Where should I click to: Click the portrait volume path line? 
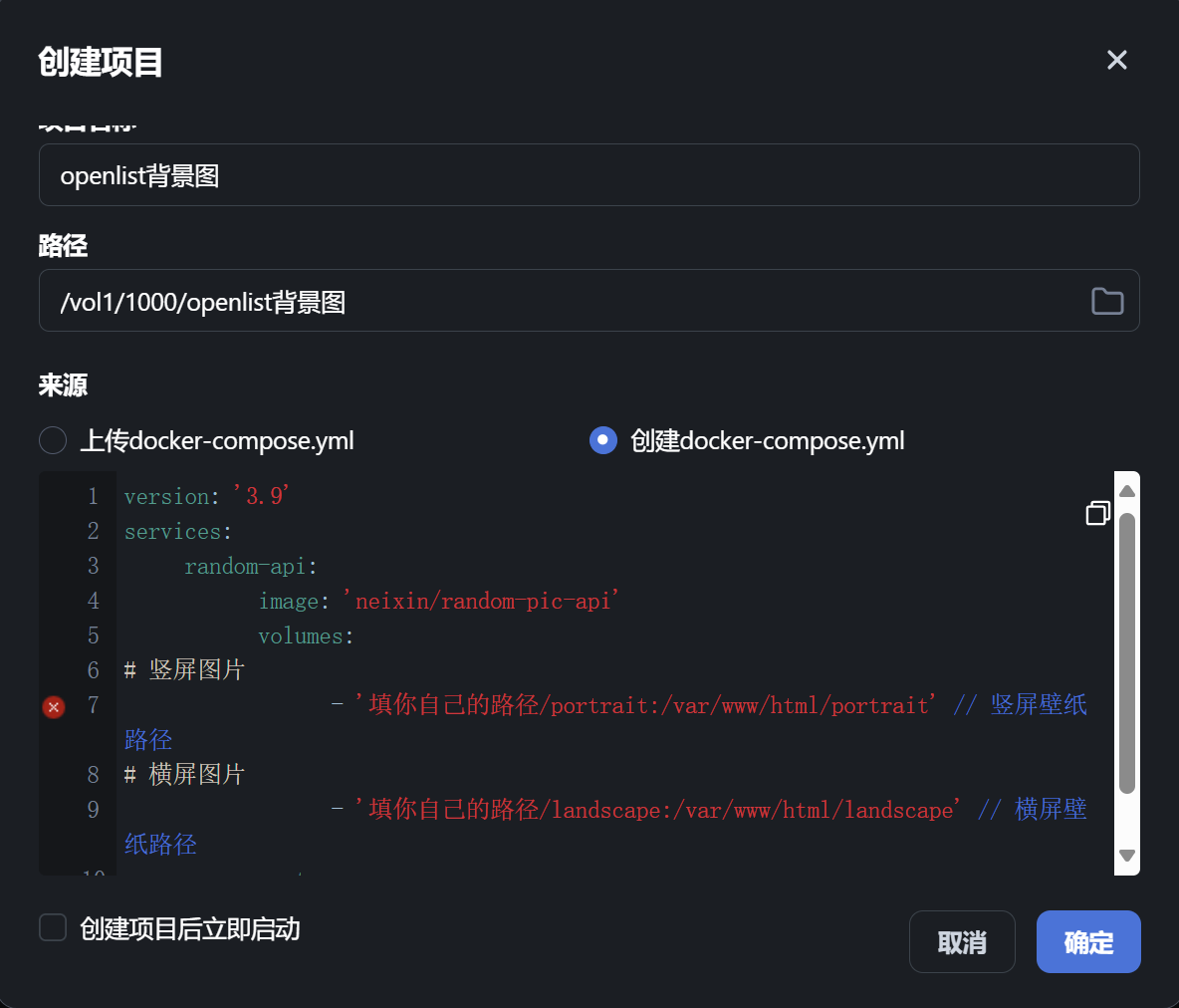click(x=605, y=722)
